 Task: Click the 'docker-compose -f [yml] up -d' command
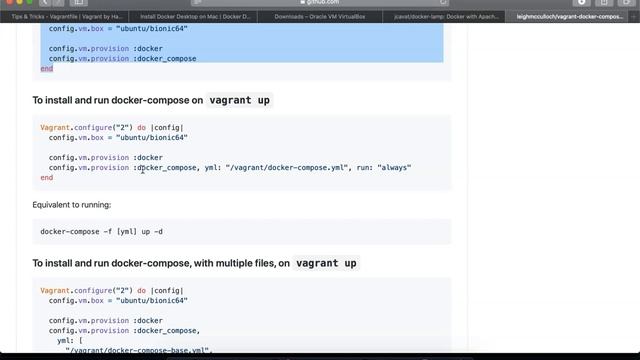[101, 232]
